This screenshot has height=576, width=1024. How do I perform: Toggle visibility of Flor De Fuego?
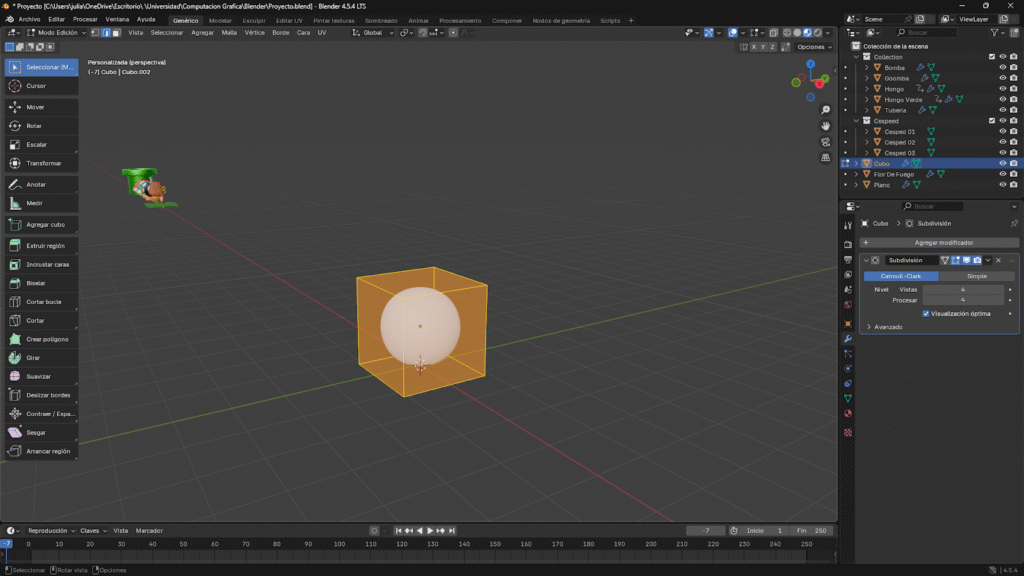pyautogui.click(x=1002, y=174)
